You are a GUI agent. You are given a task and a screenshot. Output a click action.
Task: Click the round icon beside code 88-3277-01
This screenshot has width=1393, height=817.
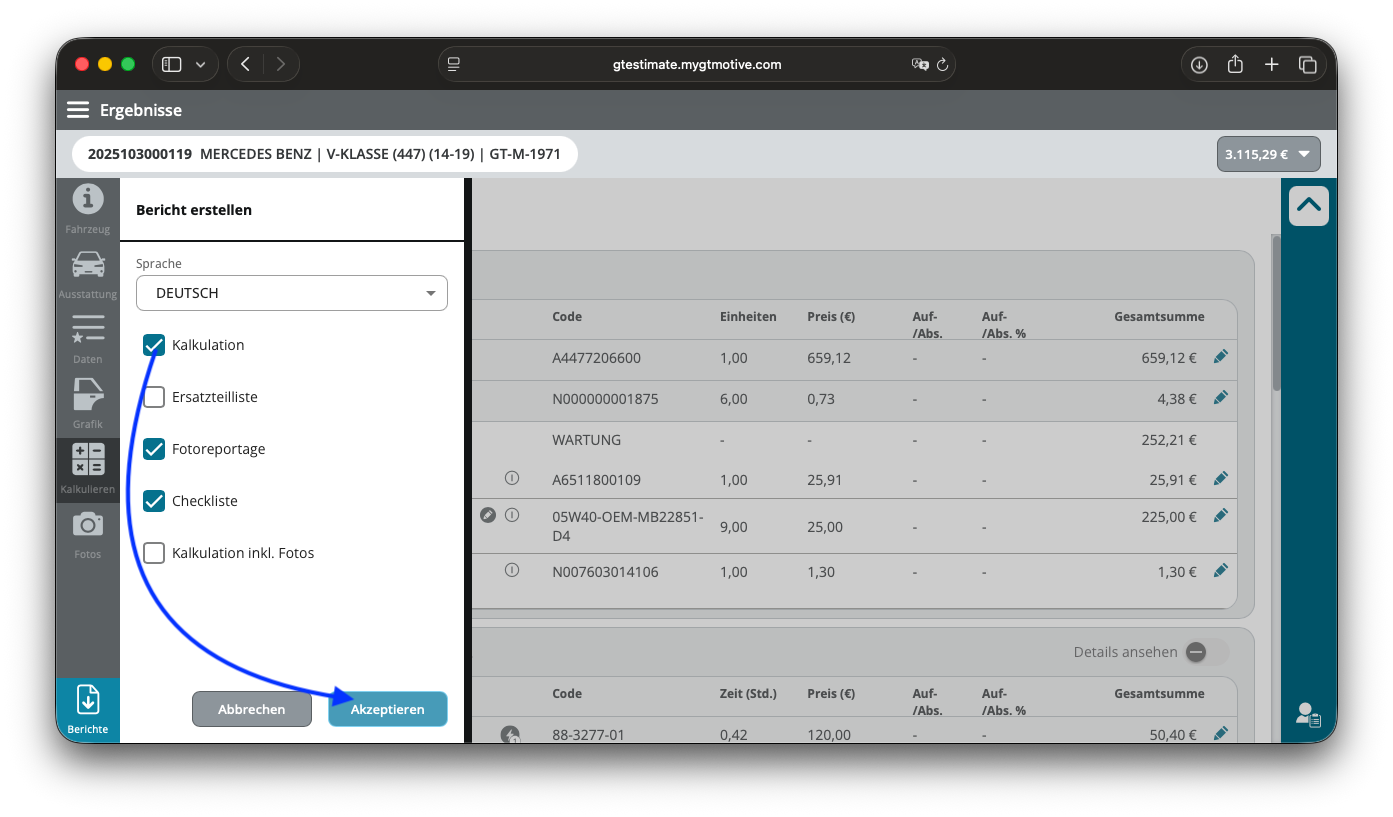point(511,735)
